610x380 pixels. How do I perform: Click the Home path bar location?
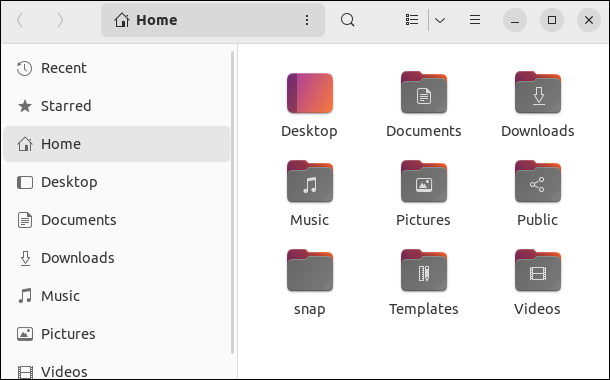[213, 20]
